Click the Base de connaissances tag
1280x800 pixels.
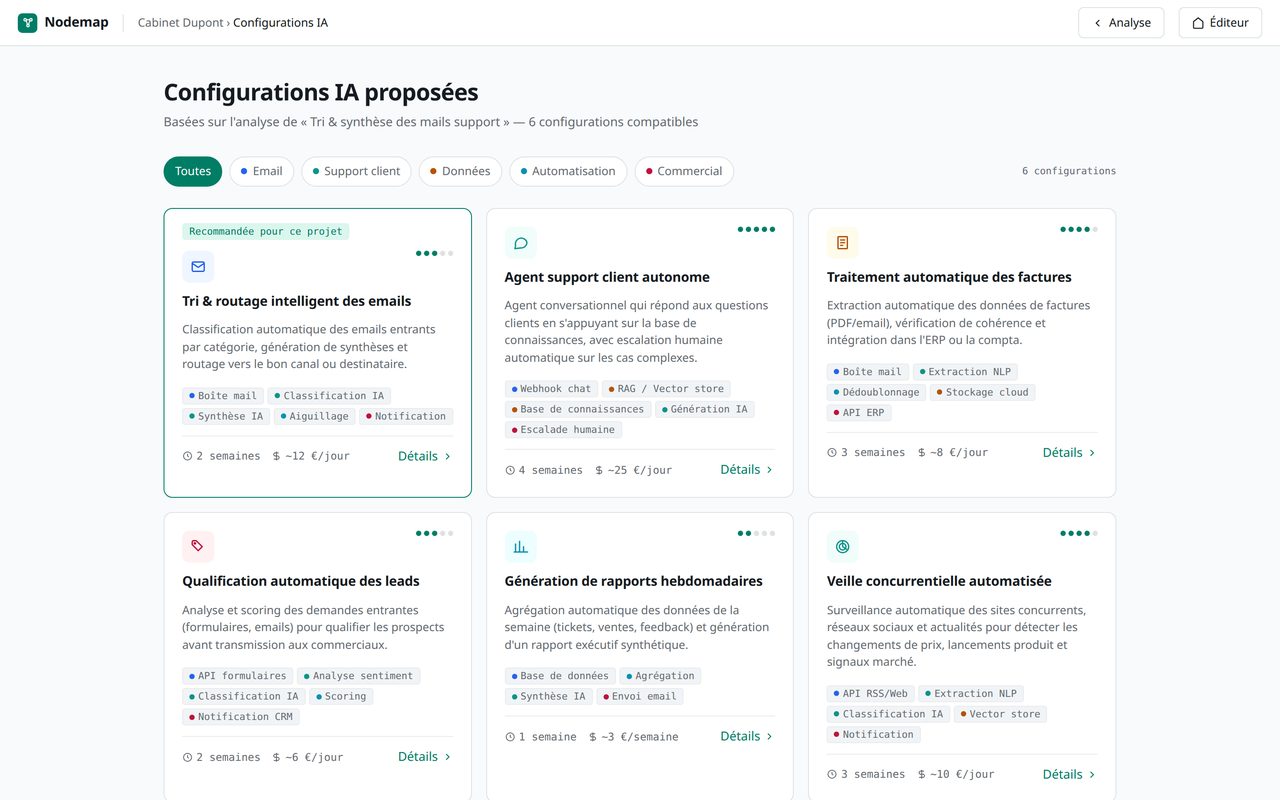(578, 409)
